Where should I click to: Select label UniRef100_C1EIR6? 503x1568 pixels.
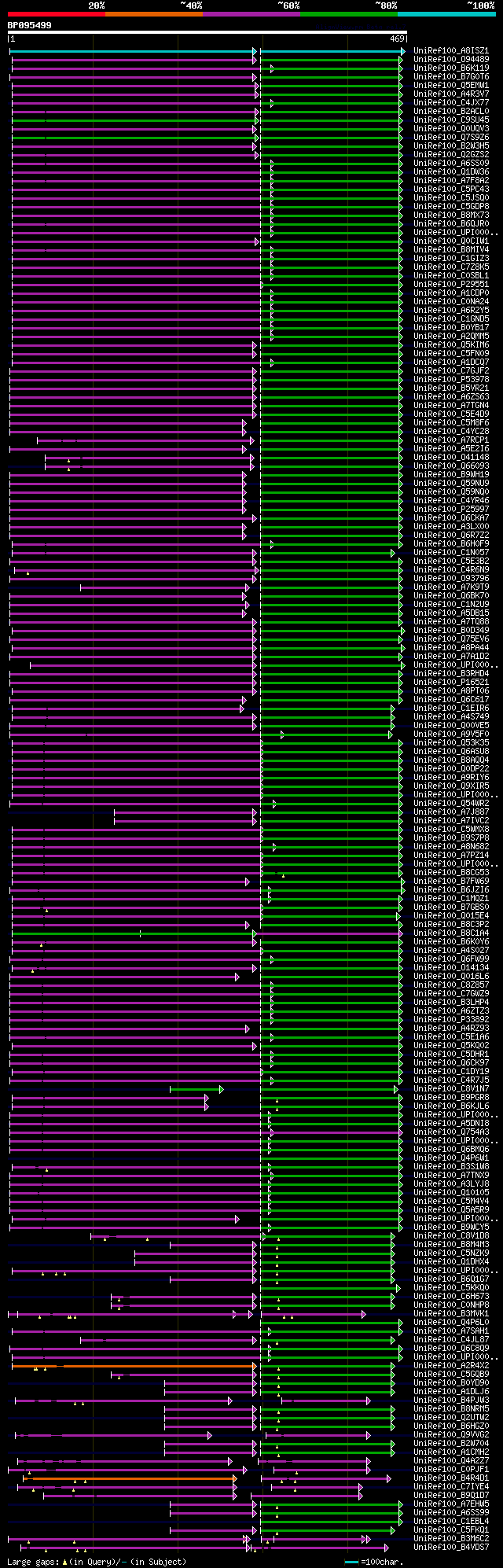tap(451, 708)
